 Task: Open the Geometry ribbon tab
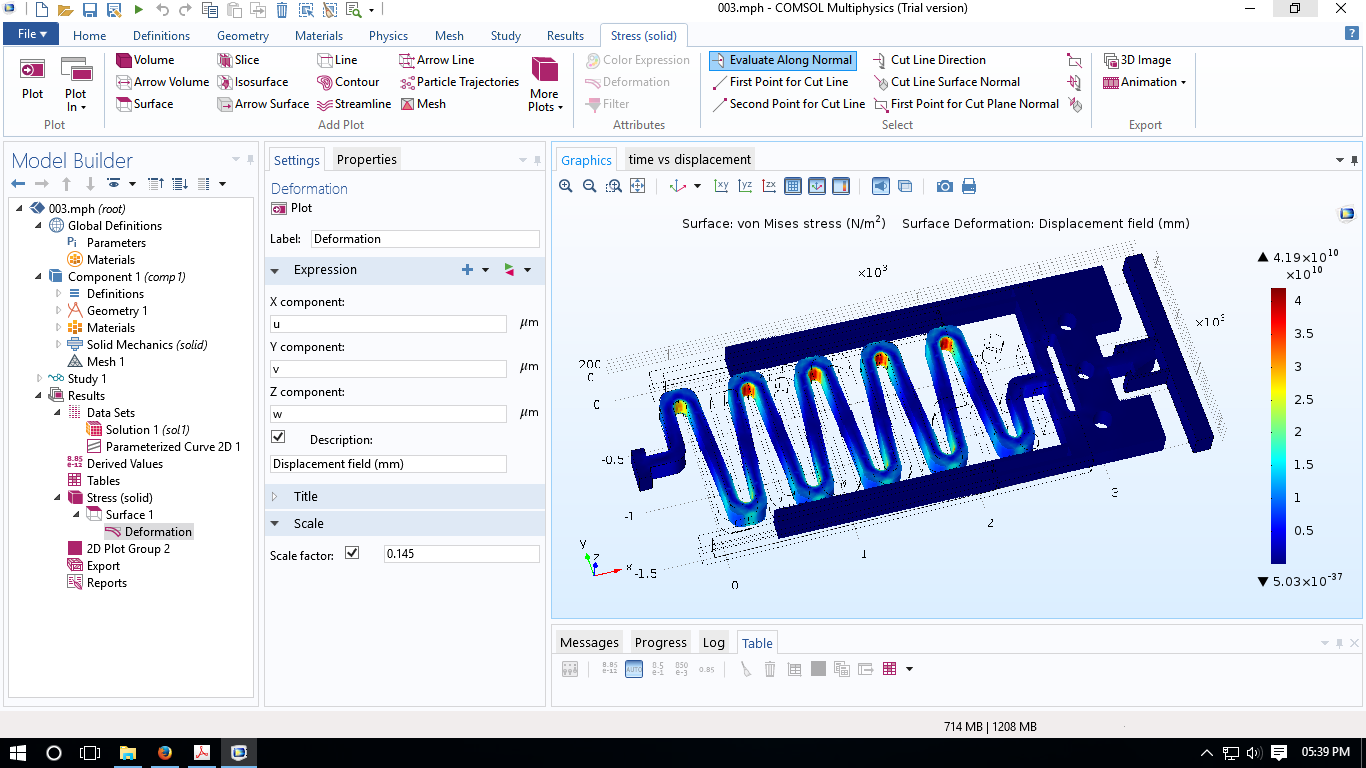click(x=243, y=36)
